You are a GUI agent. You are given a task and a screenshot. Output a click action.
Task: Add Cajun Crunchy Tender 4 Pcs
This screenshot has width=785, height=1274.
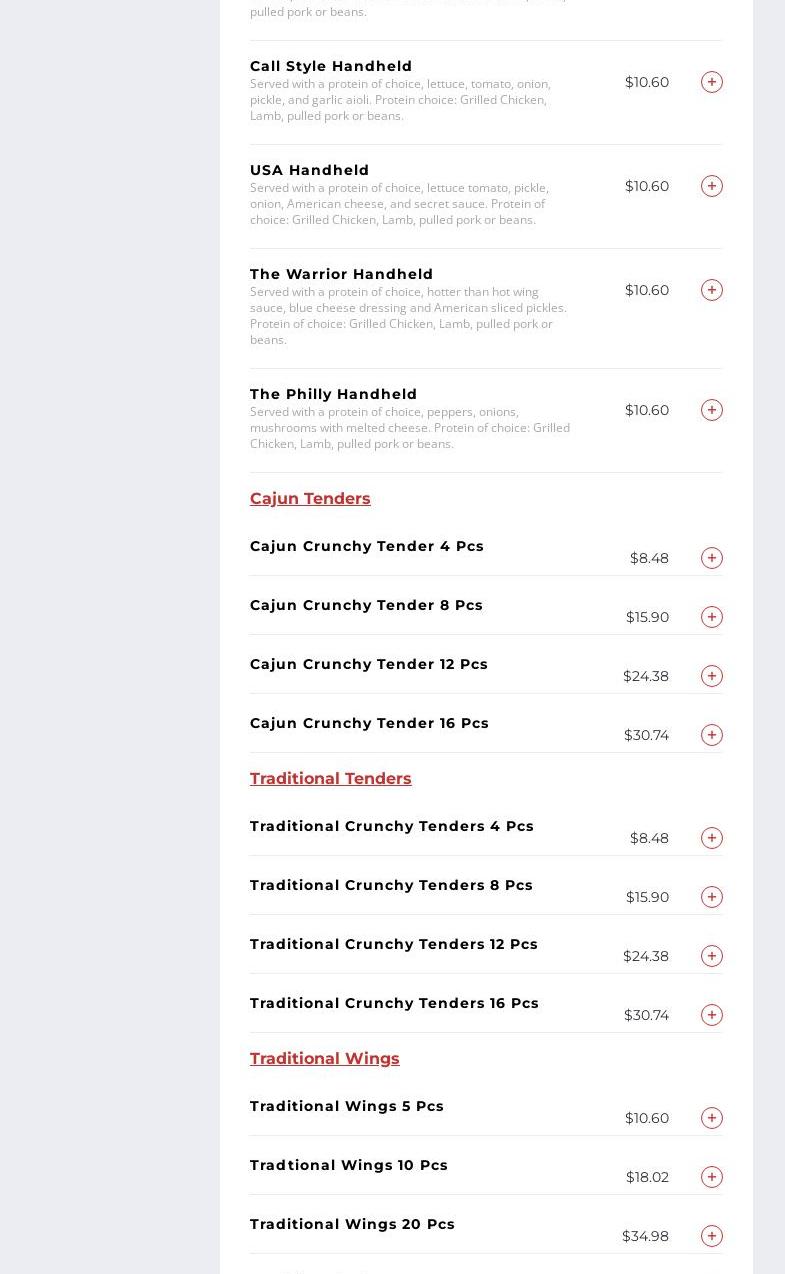[x=712, y=558]
